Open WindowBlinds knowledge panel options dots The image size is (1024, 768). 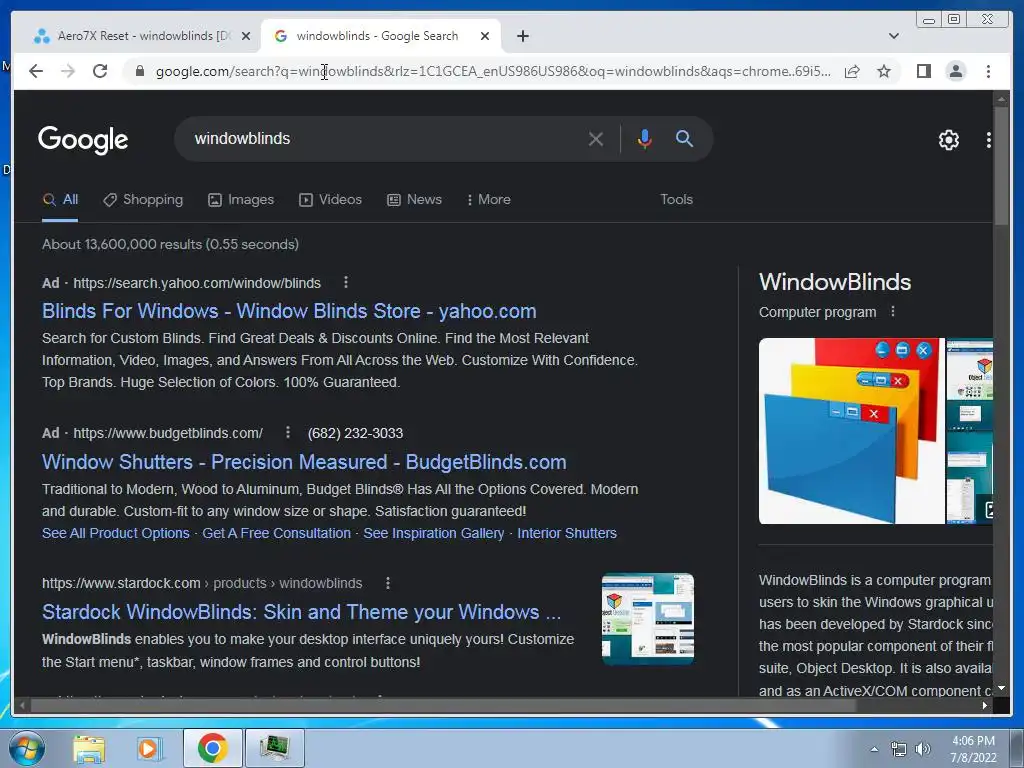coord(893,312)
